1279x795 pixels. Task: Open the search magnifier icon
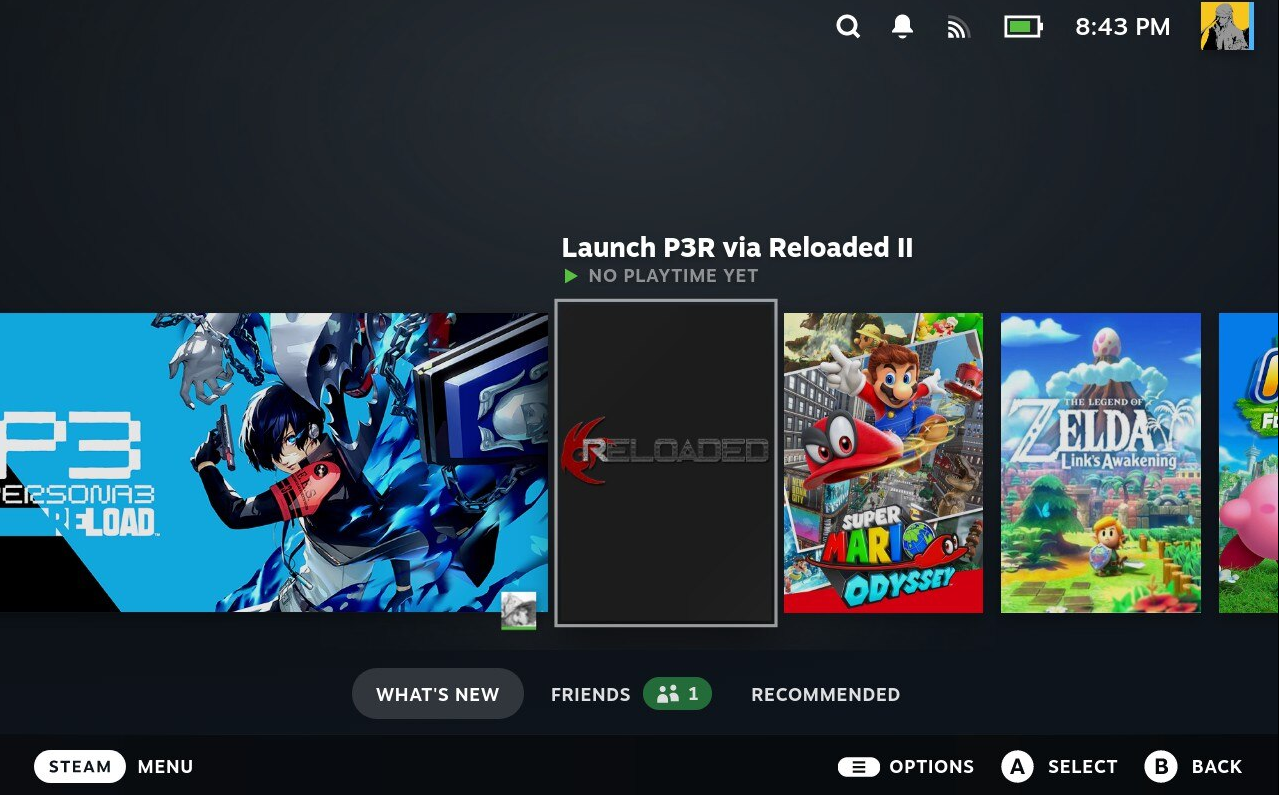[848, 27]
